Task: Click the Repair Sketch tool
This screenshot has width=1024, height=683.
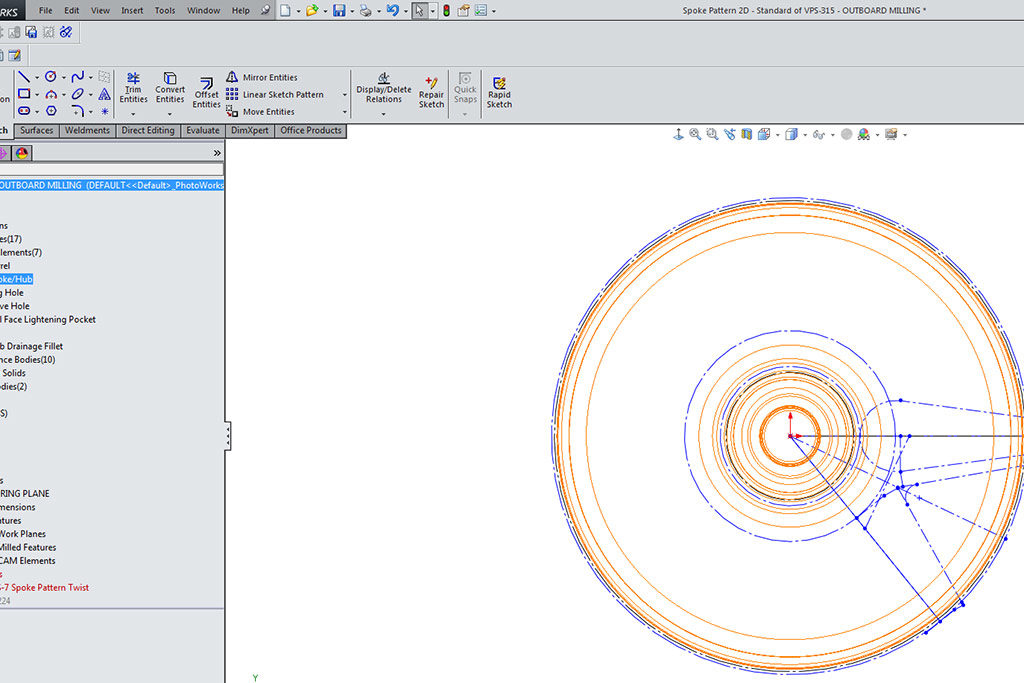Action: (431, 92)
